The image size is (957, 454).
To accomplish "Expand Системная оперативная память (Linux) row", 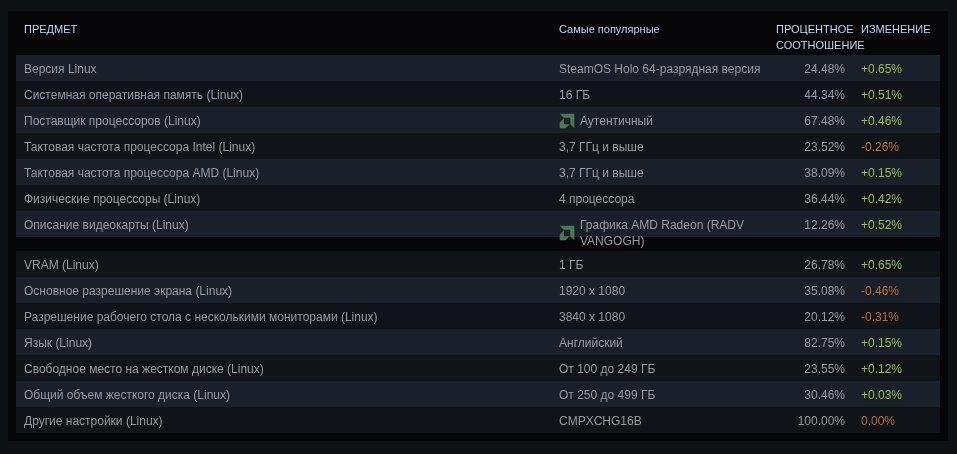I will pos(133,95).
